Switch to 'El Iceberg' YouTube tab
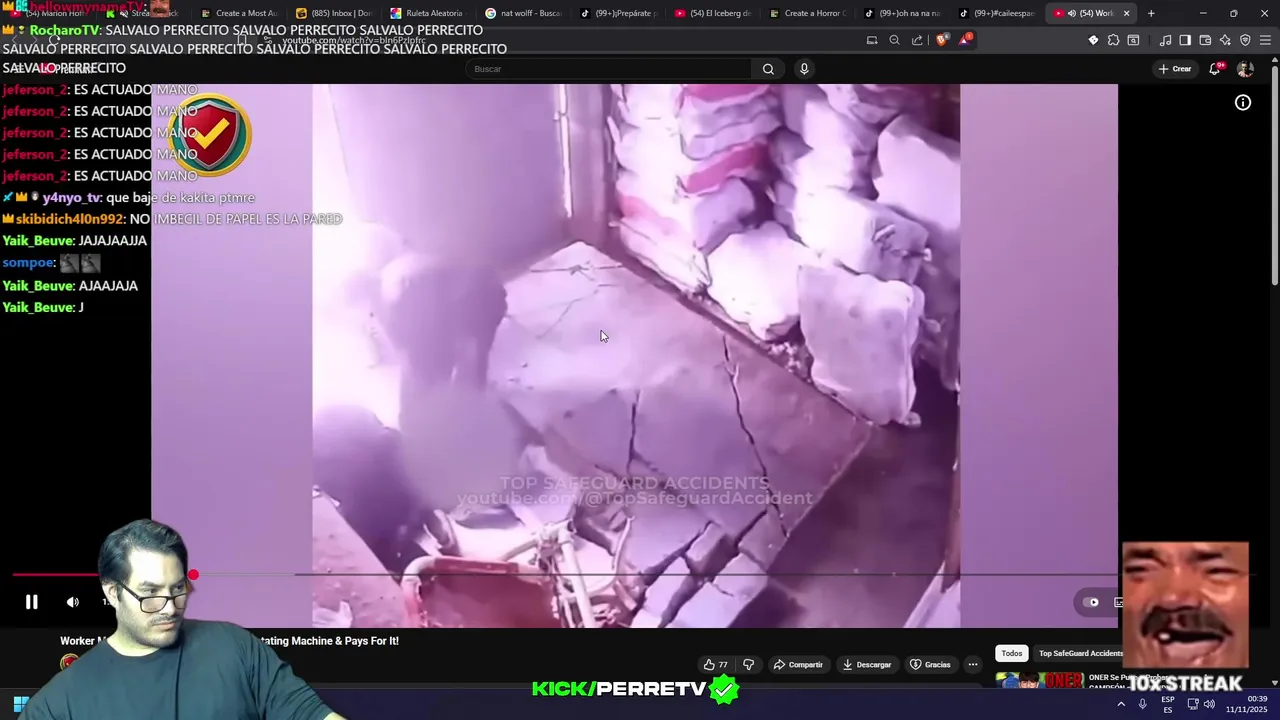Image resolution: width=1280 pixels, height=720 pixels. [x=714, y=13]
